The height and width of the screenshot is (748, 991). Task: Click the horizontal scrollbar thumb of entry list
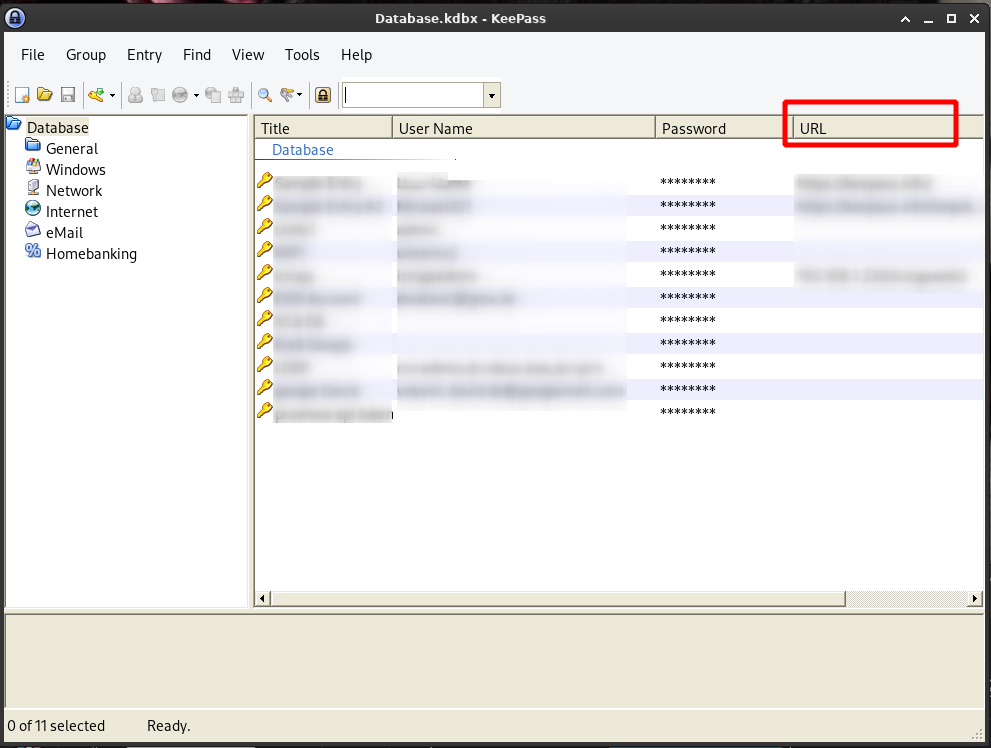click(x=558, y=598)
